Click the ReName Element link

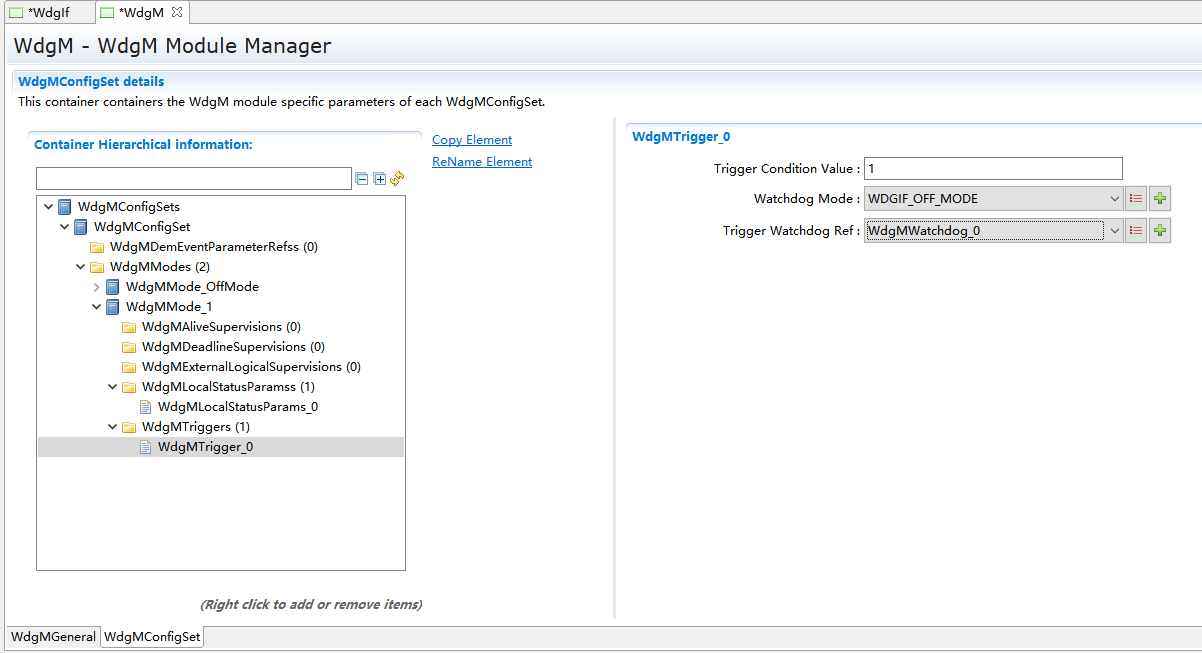tap(482, 162)
